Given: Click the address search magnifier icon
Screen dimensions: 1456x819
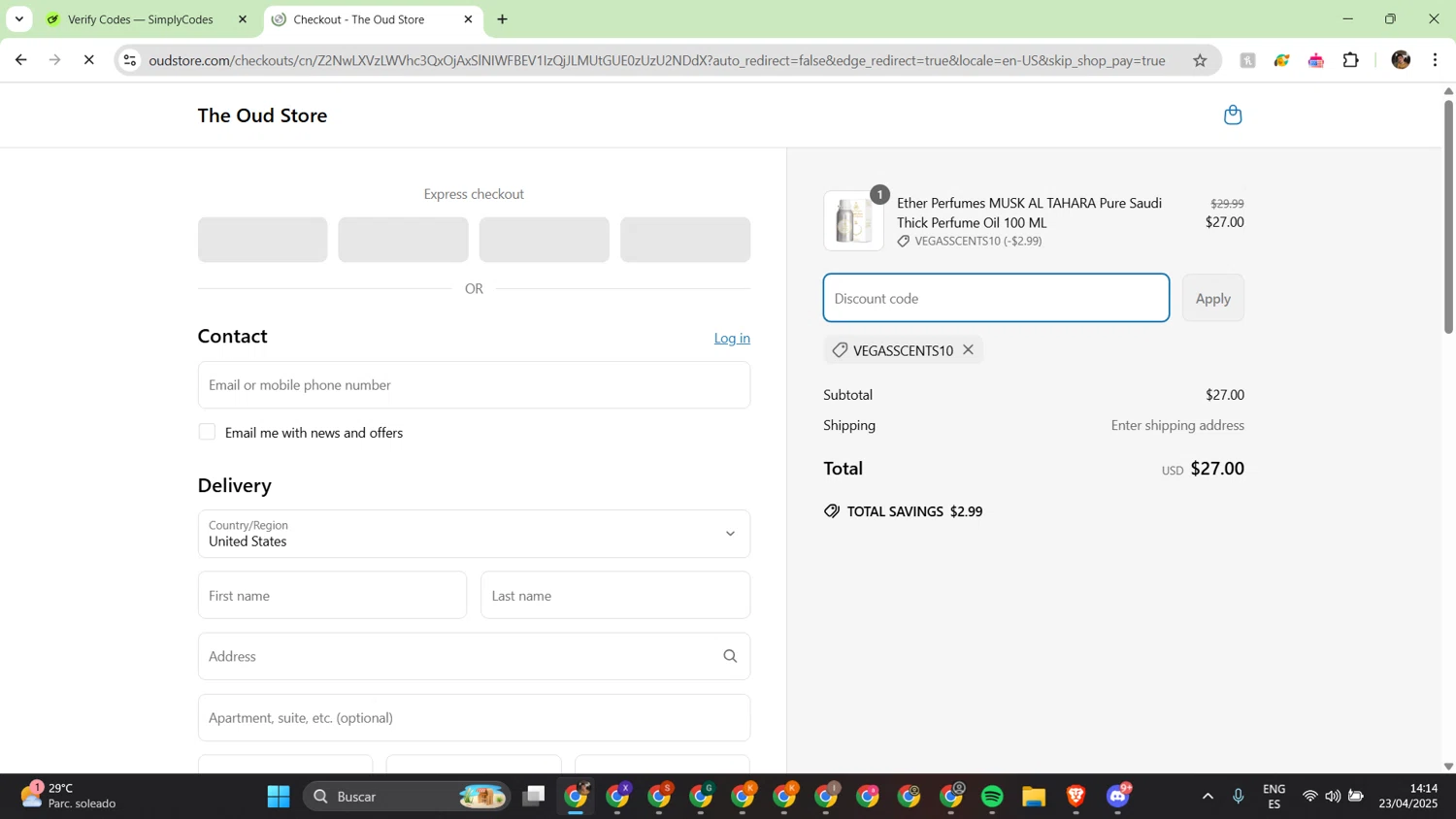Looking at the screenshot, I should [x=730, y=657].
